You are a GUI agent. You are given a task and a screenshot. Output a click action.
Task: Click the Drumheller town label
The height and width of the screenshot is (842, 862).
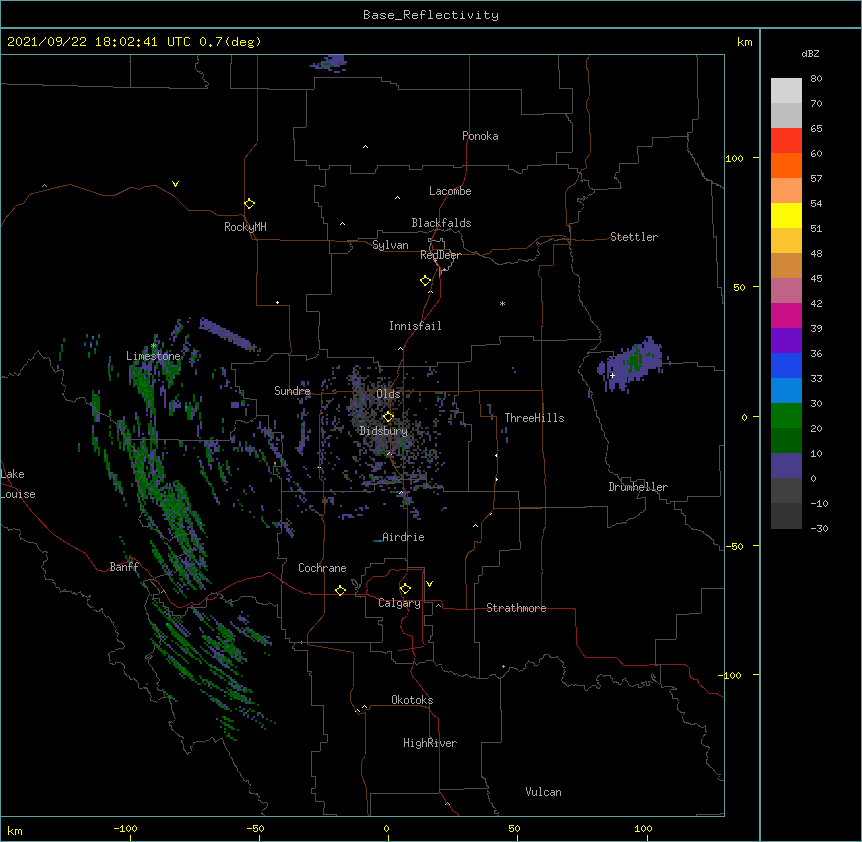point(638,487)
